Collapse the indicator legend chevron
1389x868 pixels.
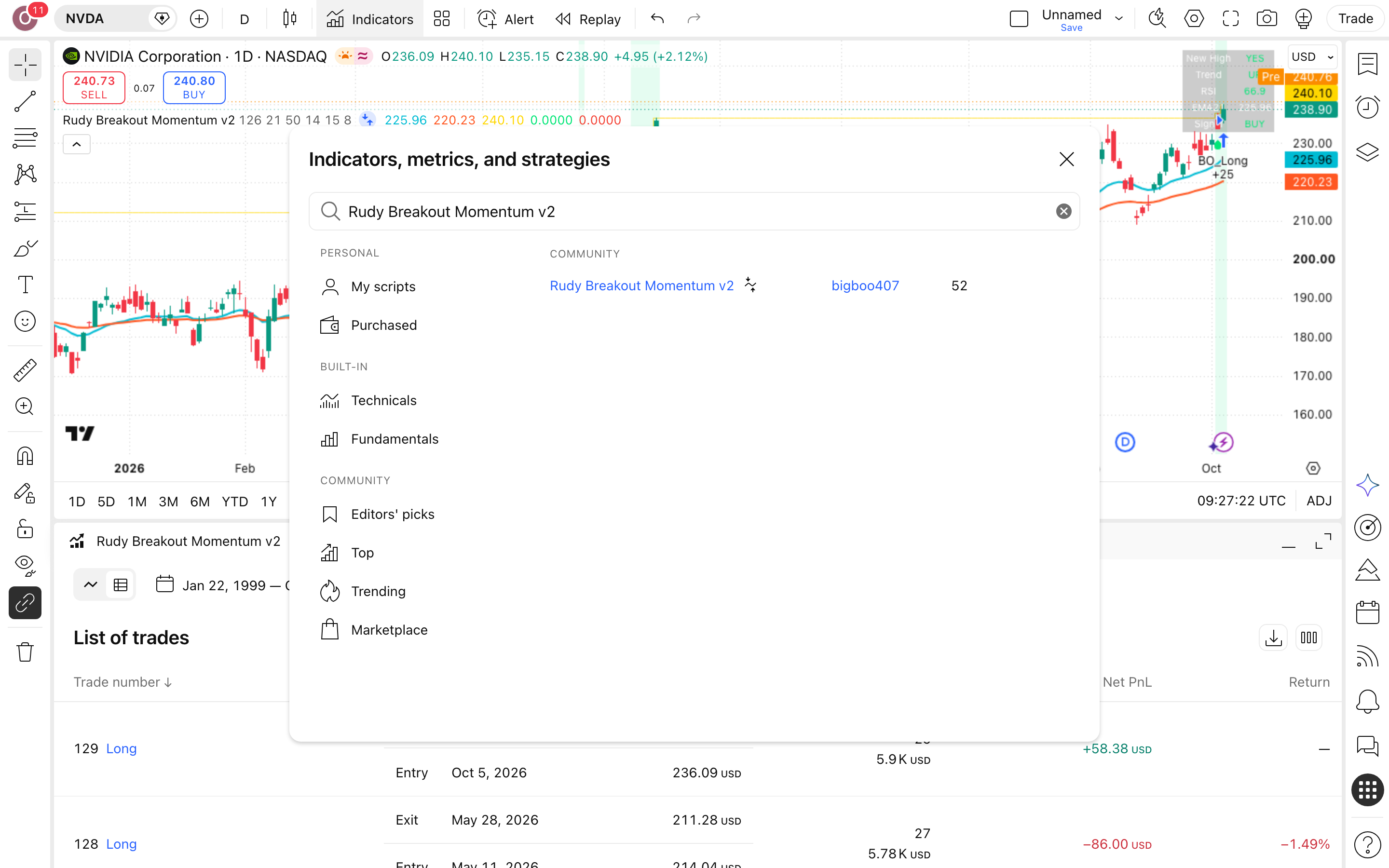[x=76, y=145]
